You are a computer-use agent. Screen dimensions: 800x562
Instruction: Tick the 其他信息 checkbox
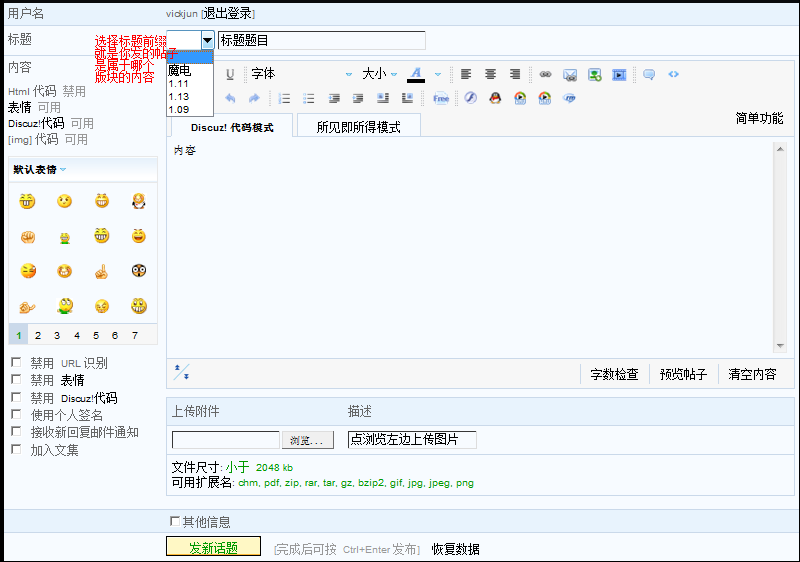[x=176, y=521]
